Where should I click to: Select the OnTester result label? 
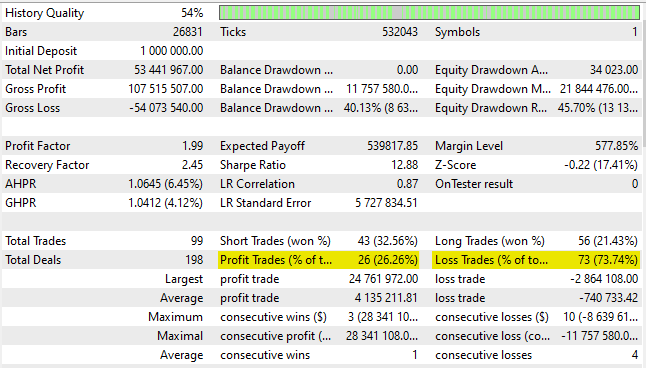tap(474, 183)
